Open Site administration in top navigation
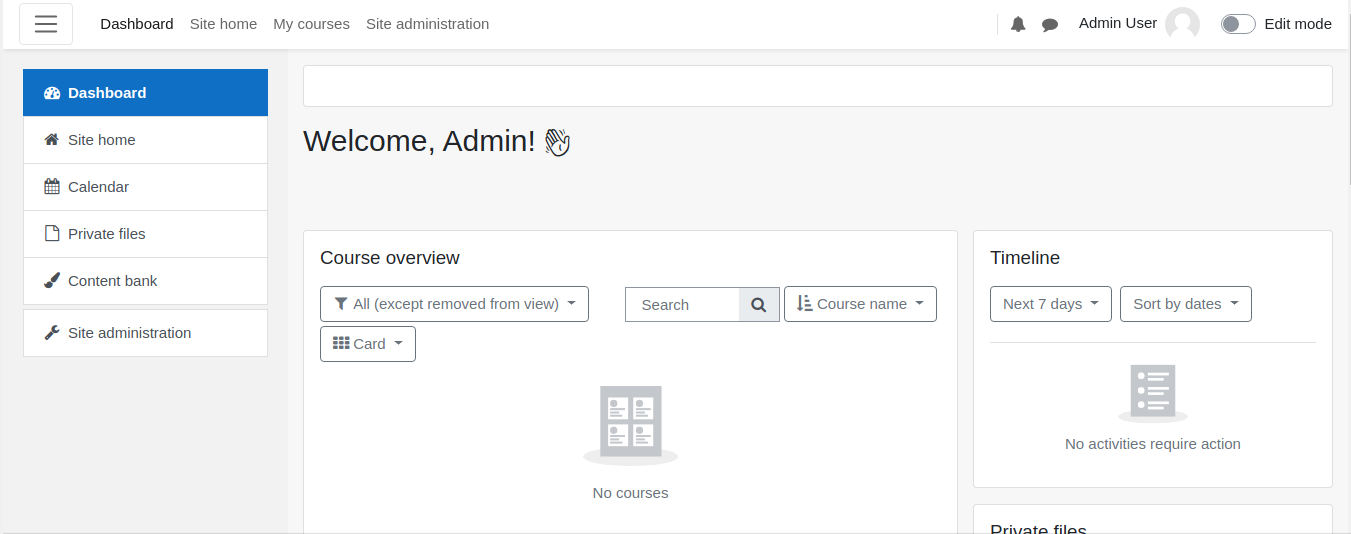 pyautogui.click(x=427, y=24)
